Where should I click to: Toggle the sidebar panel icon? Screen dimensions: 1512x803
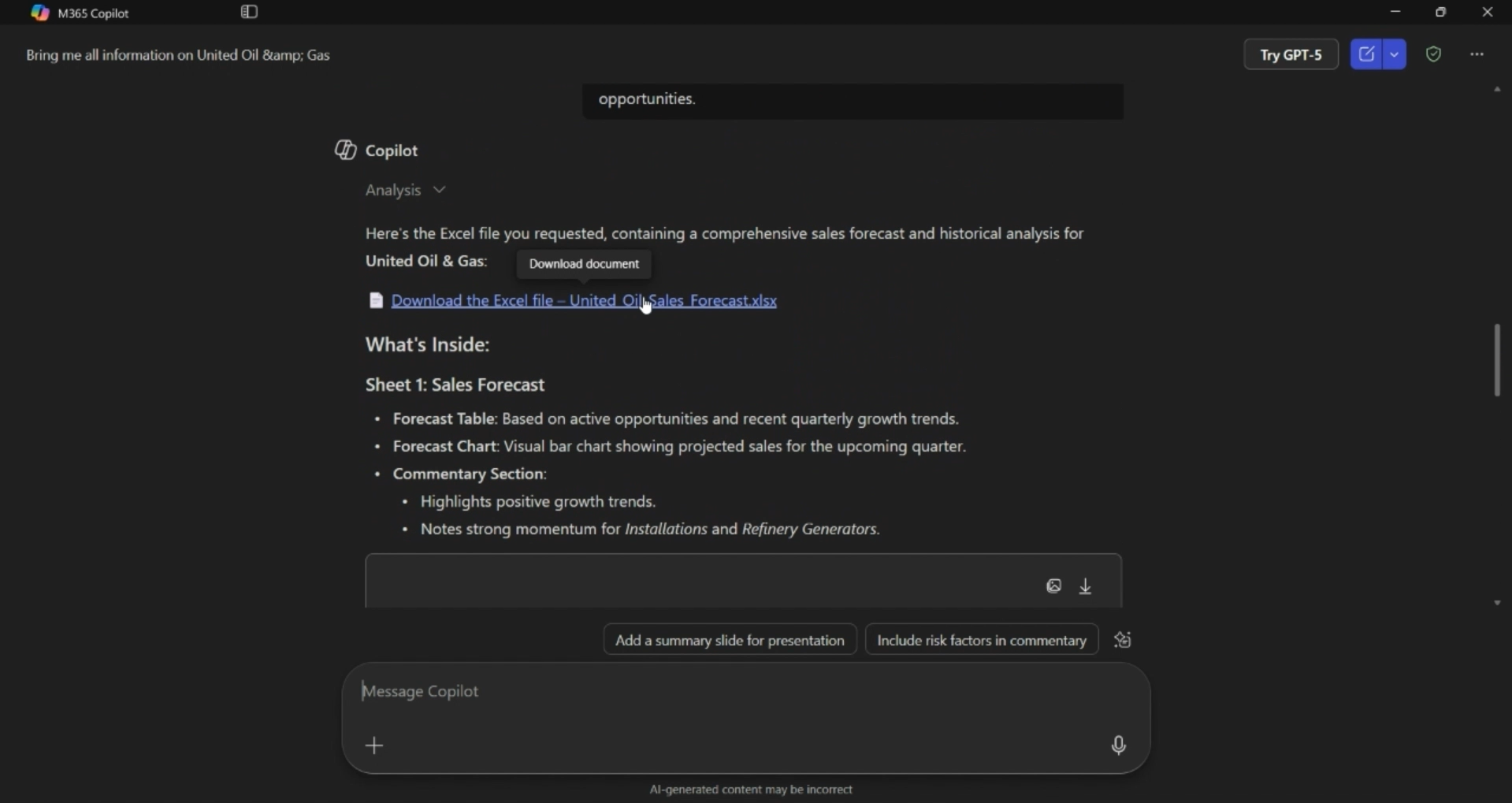click(250, 13)
